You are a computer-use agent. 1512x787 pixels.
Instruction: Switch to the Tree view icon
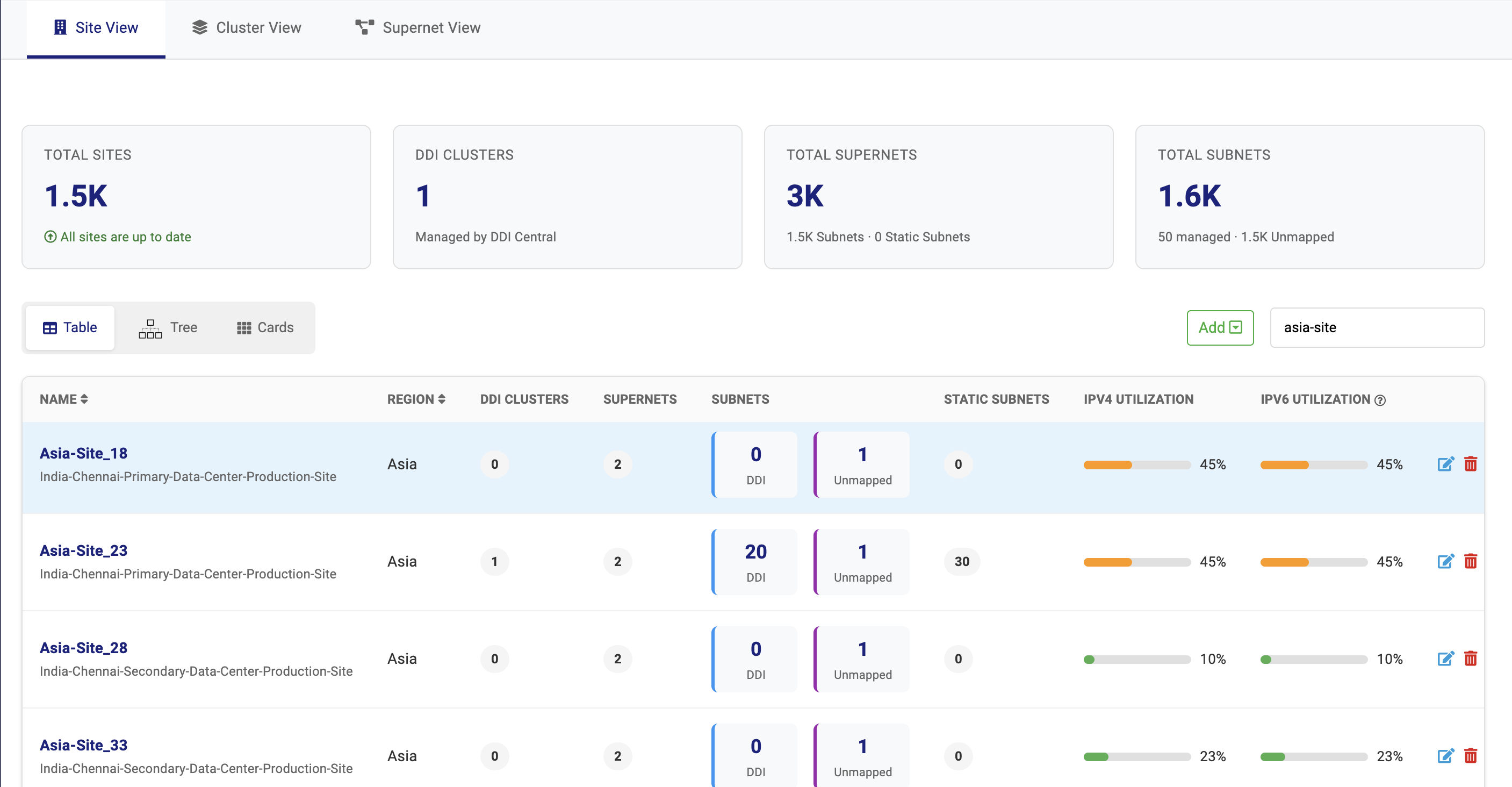coord(150,328)
